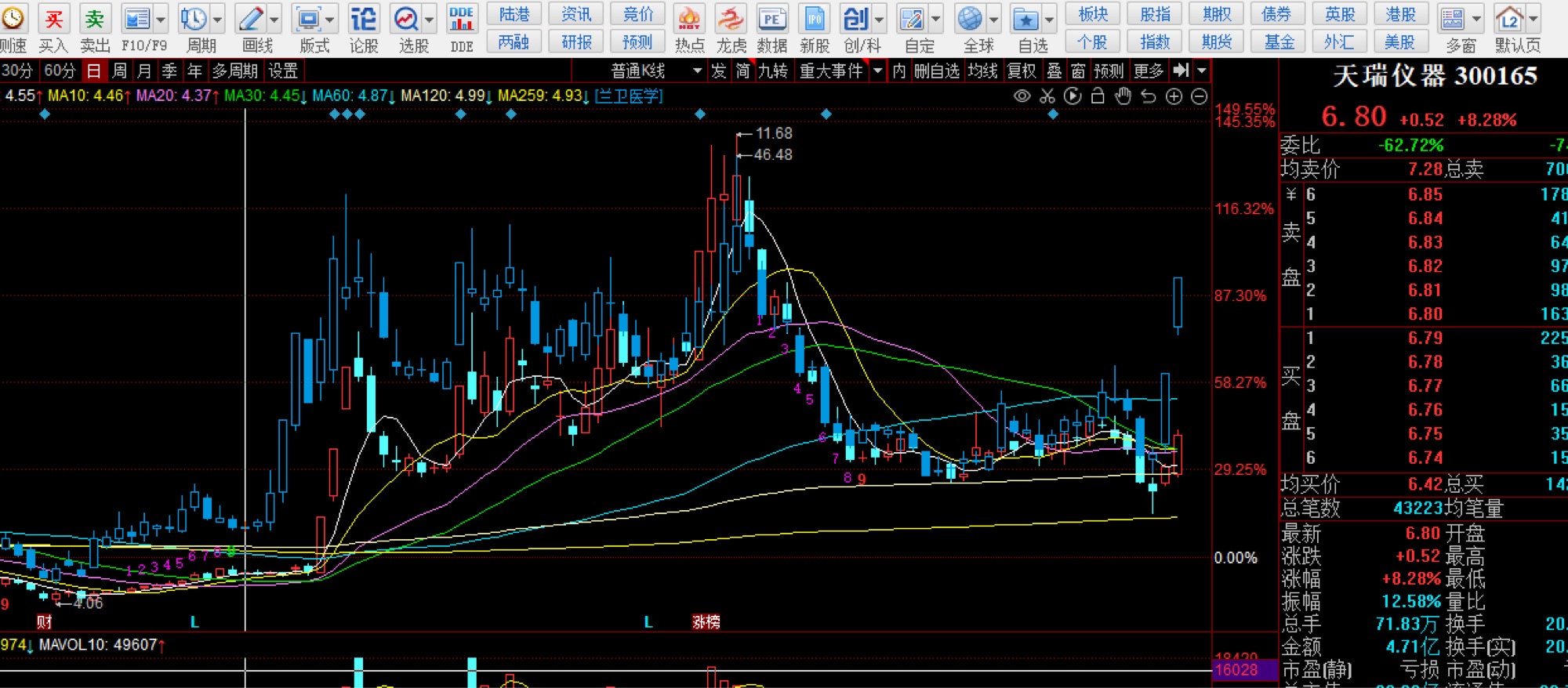This screenshot has height=688, width=1568.
Task: Click the green 卖出 (sell) icon
Action: (95, 19)
